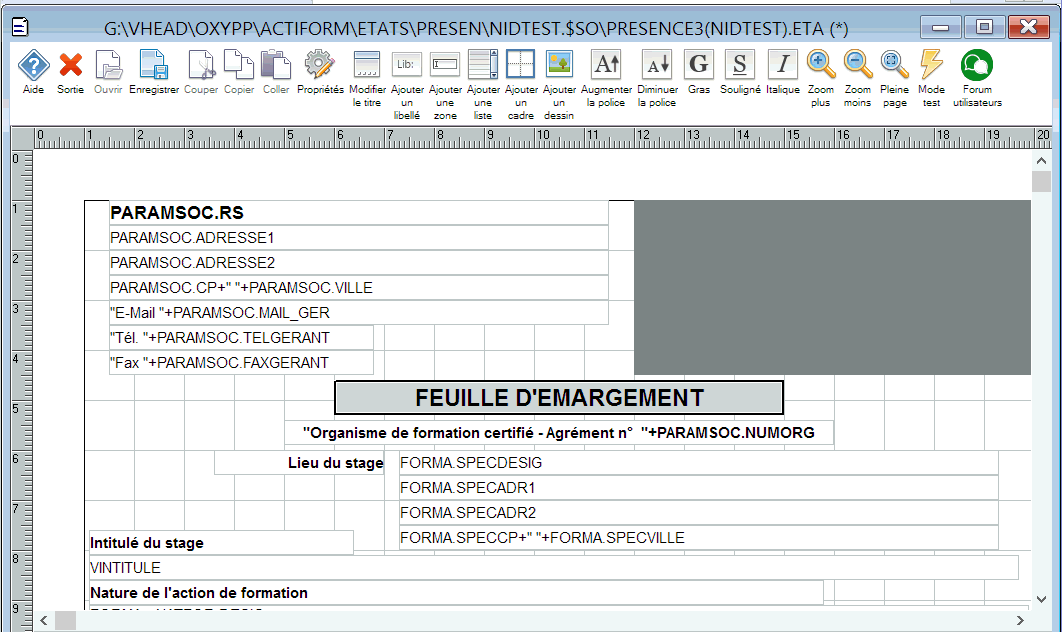Activate Mode test lightning icon
The image size is (1062, 632).
(931, 65)
